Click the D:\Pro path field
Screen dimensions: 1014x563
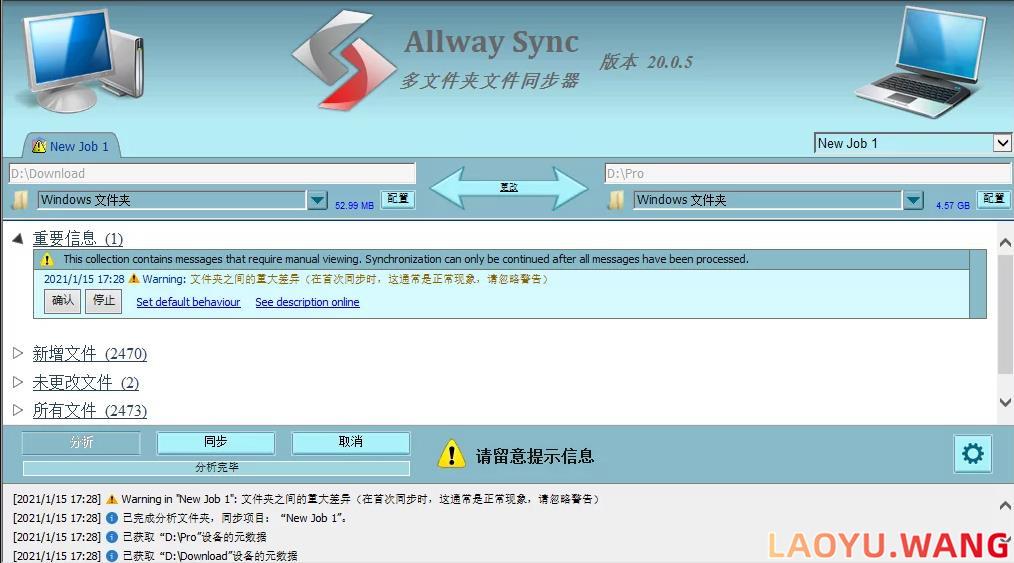coord(808,173)
